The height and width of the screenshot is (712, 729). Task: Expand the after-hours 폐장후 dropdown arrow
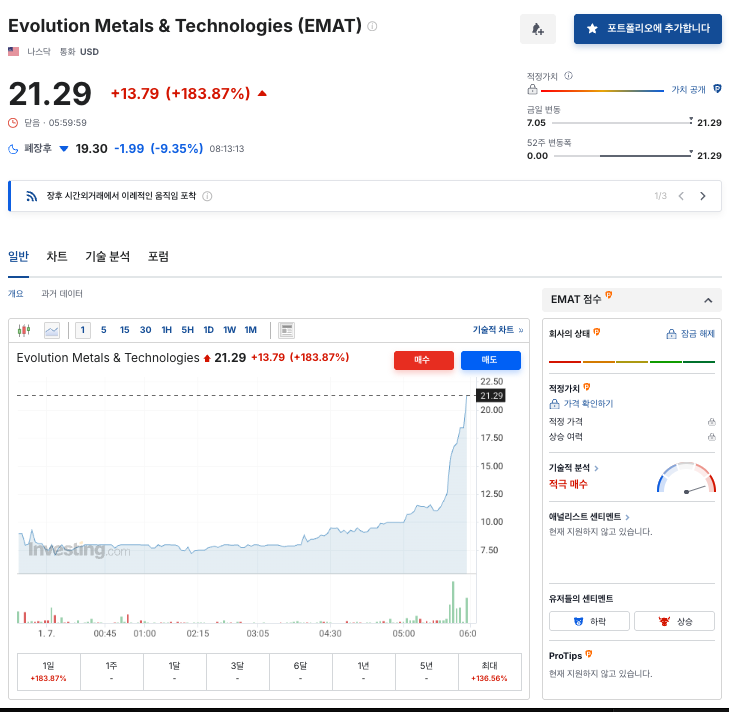coord(64,149)
